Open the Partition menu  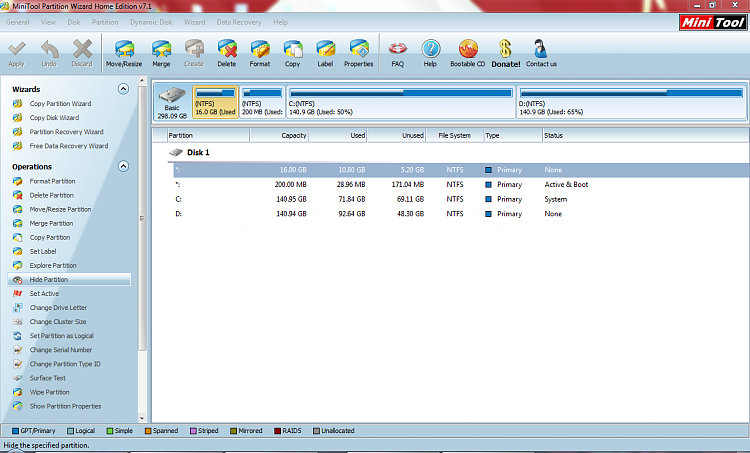[x=105, y=22]
